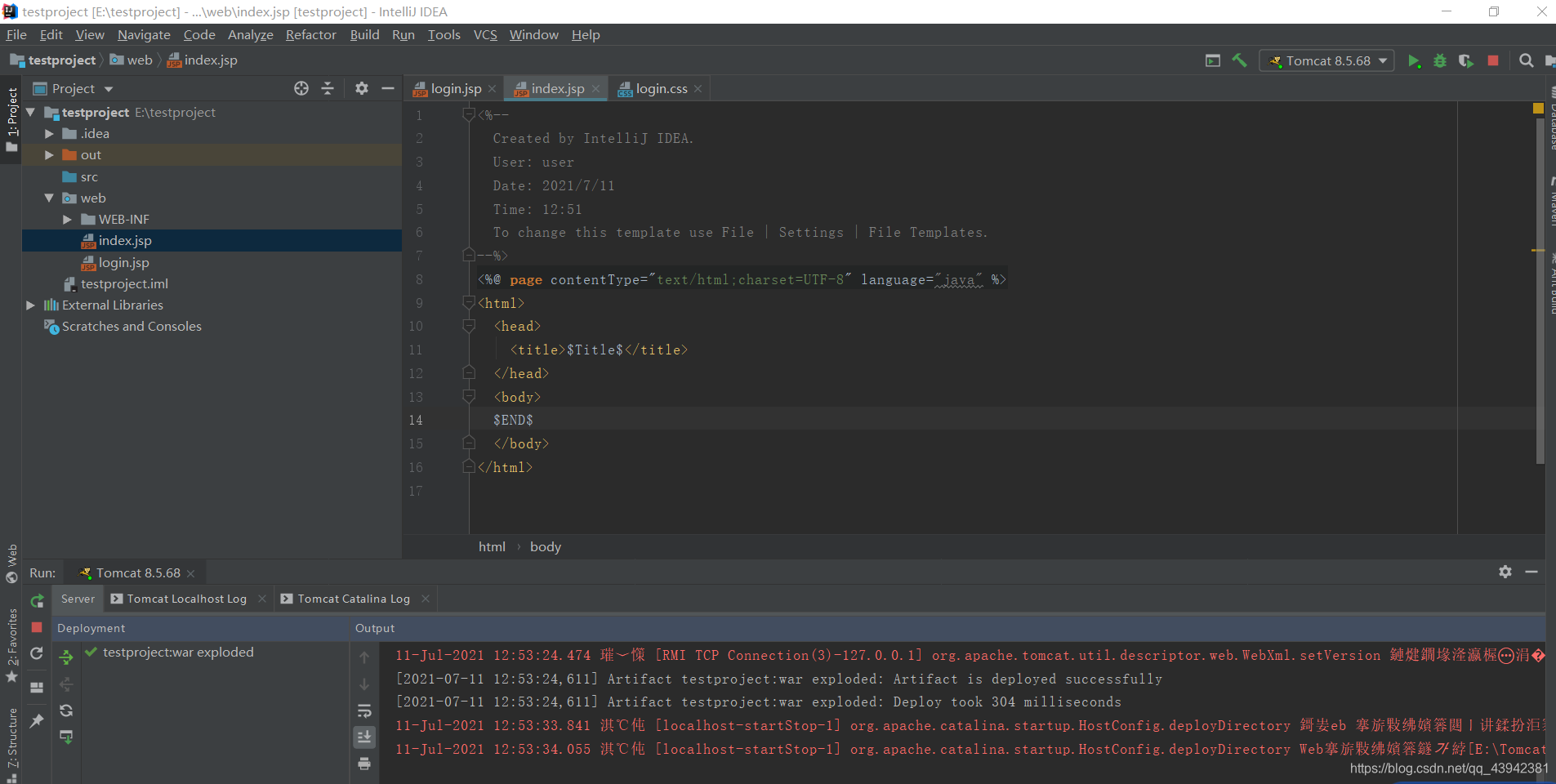Toggle Project tool window side tab
Screen dimensions: 1556x784
click(x=11, y=120)
